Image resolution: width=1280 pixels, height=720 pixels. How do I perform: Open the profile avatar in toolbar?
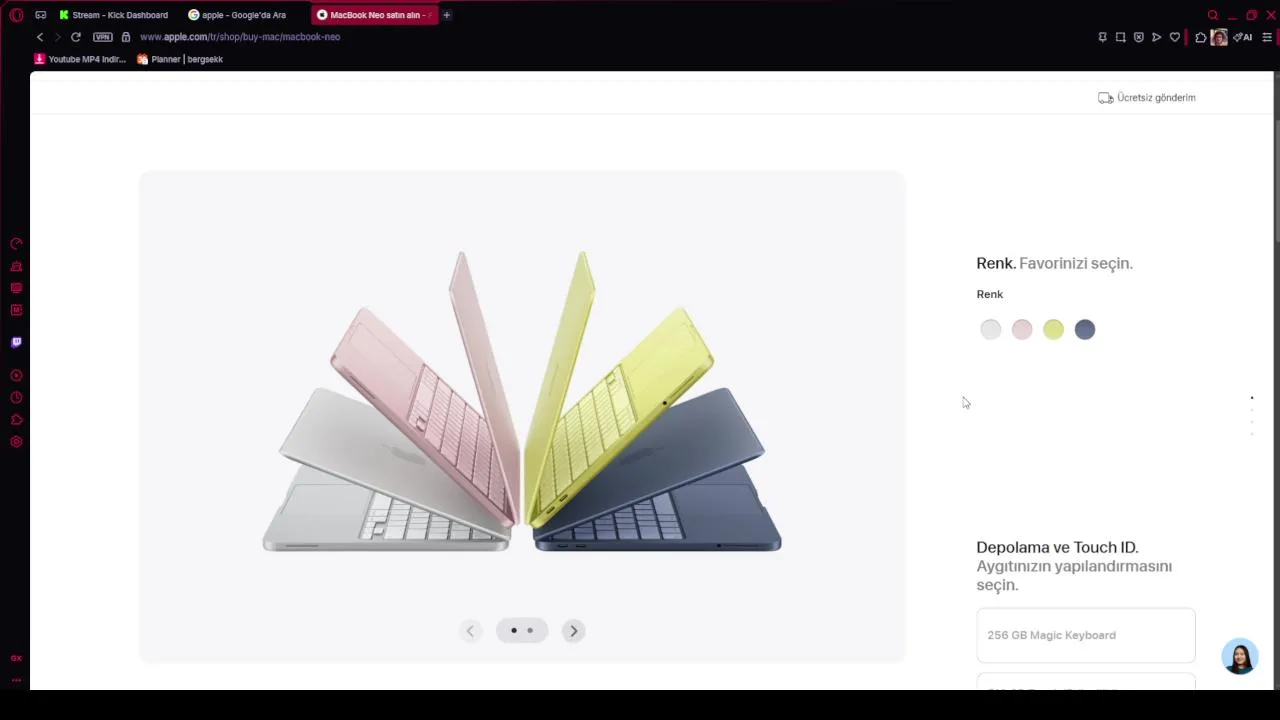[1219, 37]
